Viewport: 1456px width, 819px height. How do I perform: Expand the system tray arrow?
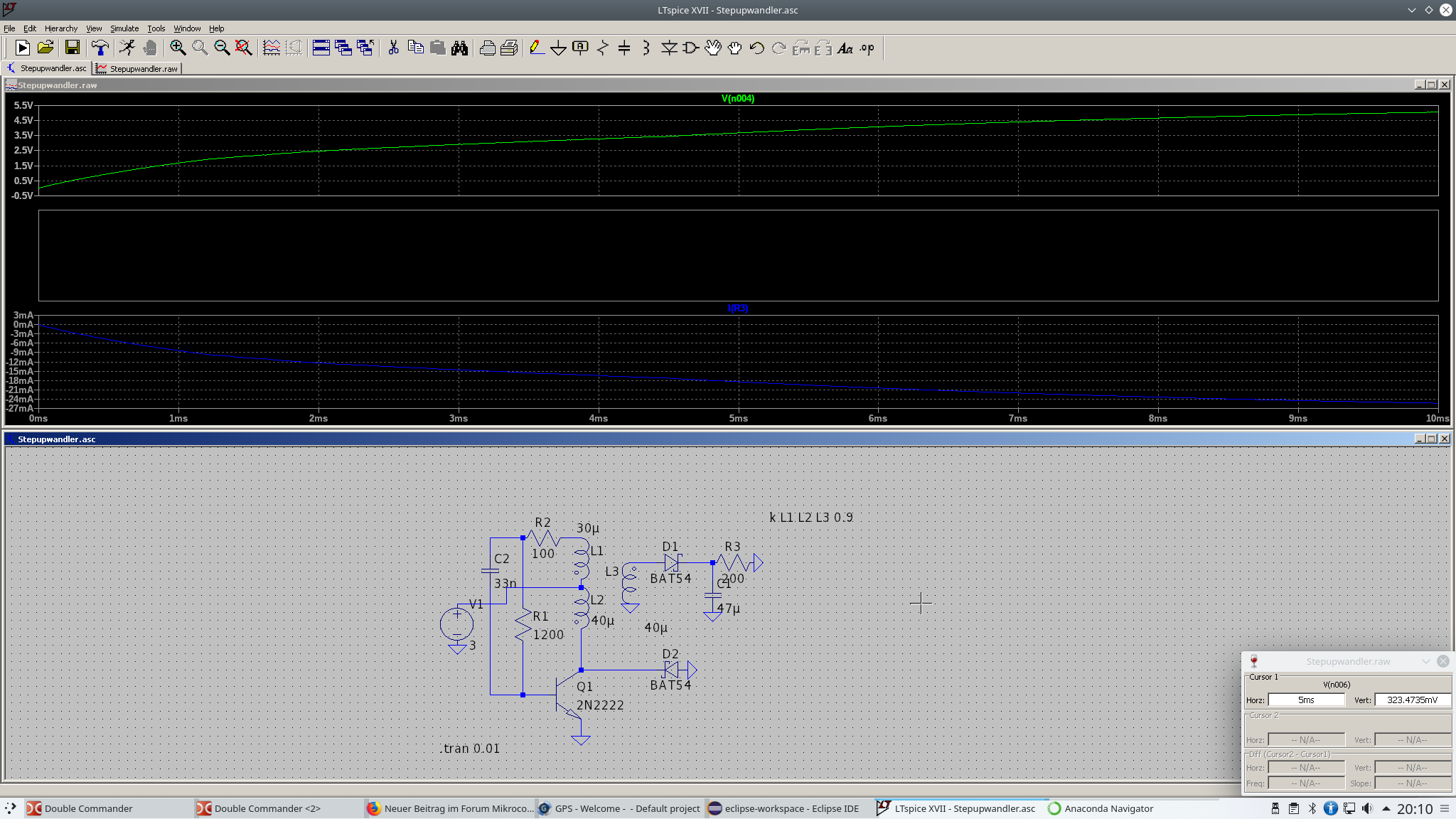(x=1386, y=808)
